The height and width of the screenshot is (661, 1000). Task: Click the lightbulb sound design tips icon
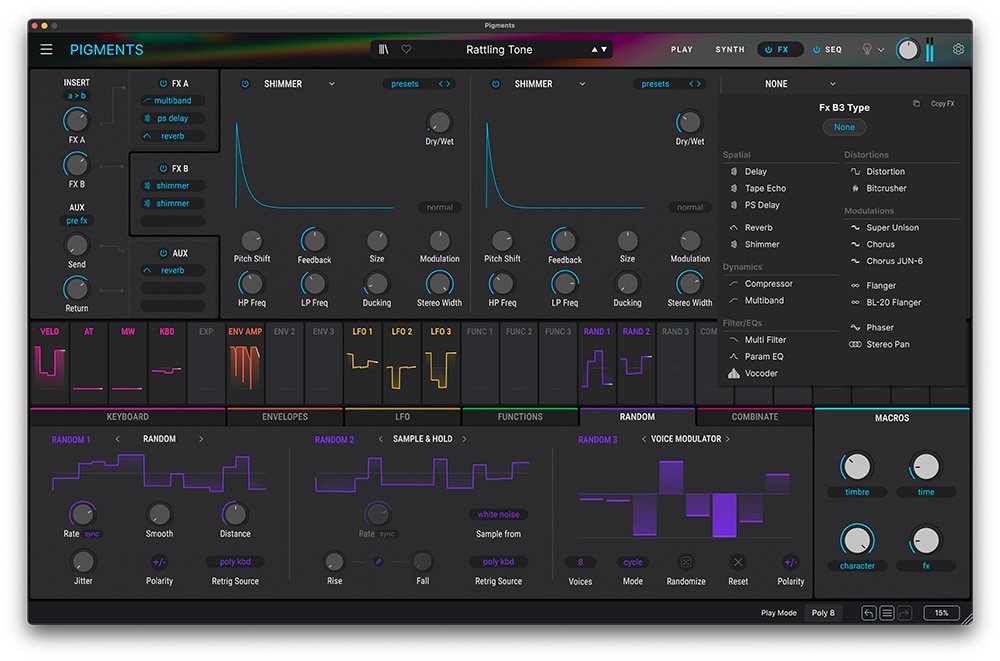[867, 49]
